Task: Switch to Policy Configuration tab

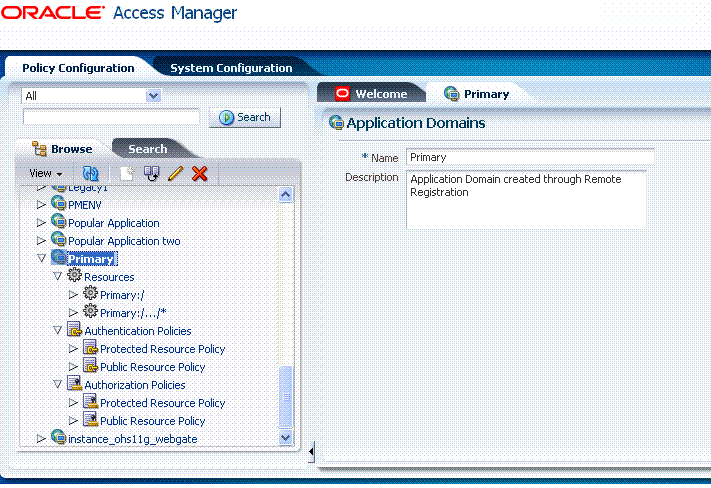Action: point(78,68)
